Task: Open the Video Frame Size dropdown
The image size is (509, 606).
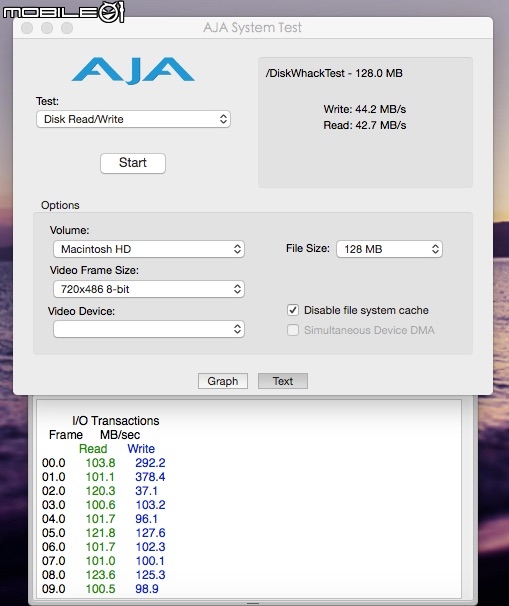Action: [x=149, y=289]
